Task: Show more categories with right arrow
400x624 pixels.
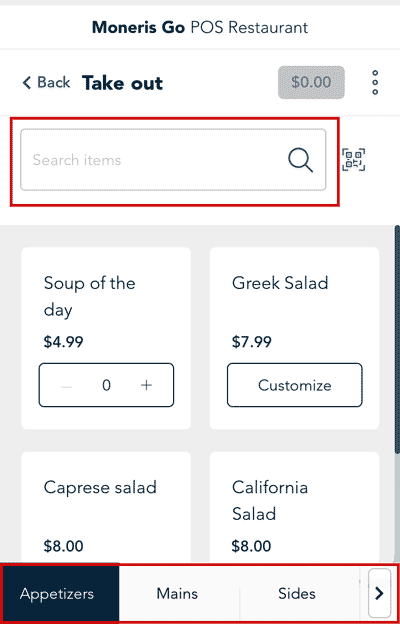Action: [x=380, y=593]
